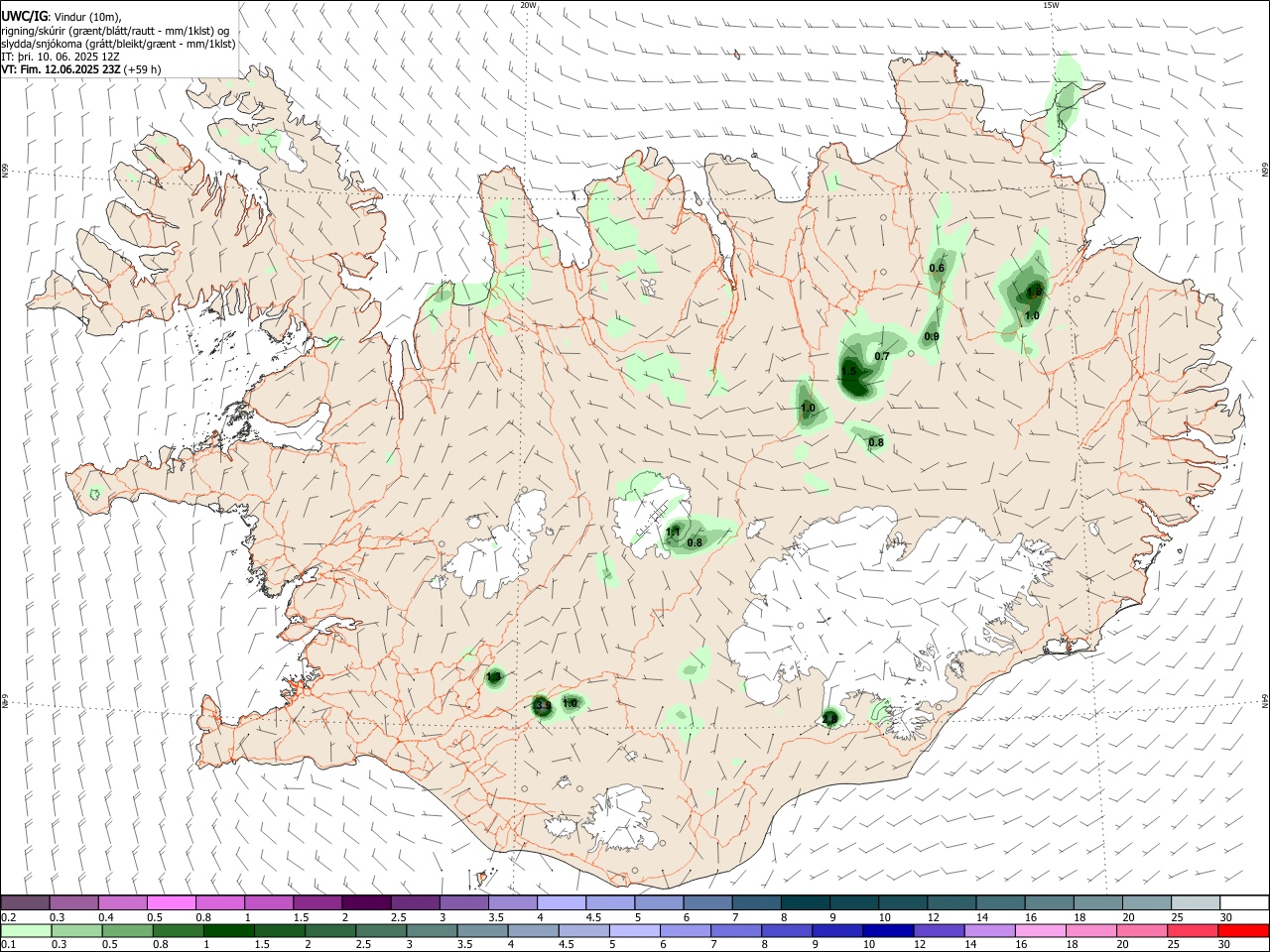Click the 1.3 precipitation label in the southwest
Viewport: 1270px width, 952px height.
(494, 676)
